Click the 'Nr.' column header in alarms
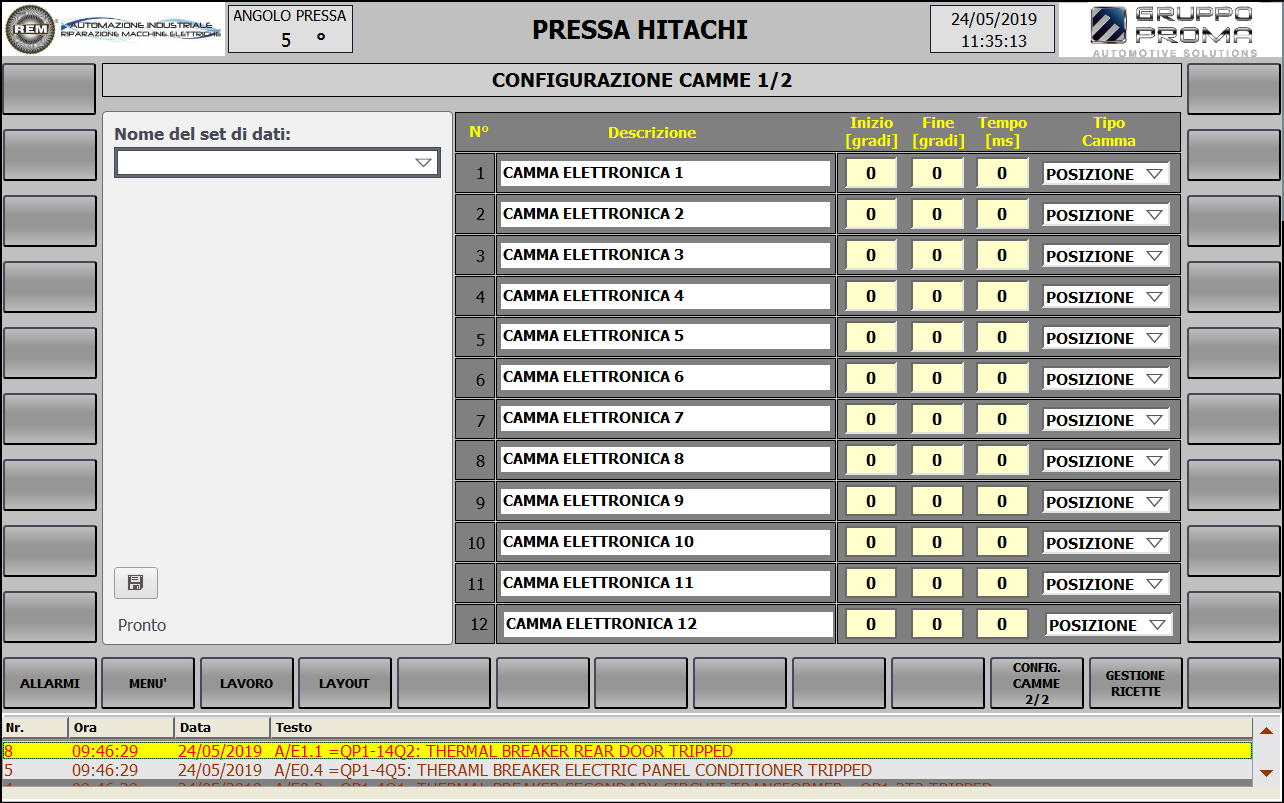 [35, 727]
